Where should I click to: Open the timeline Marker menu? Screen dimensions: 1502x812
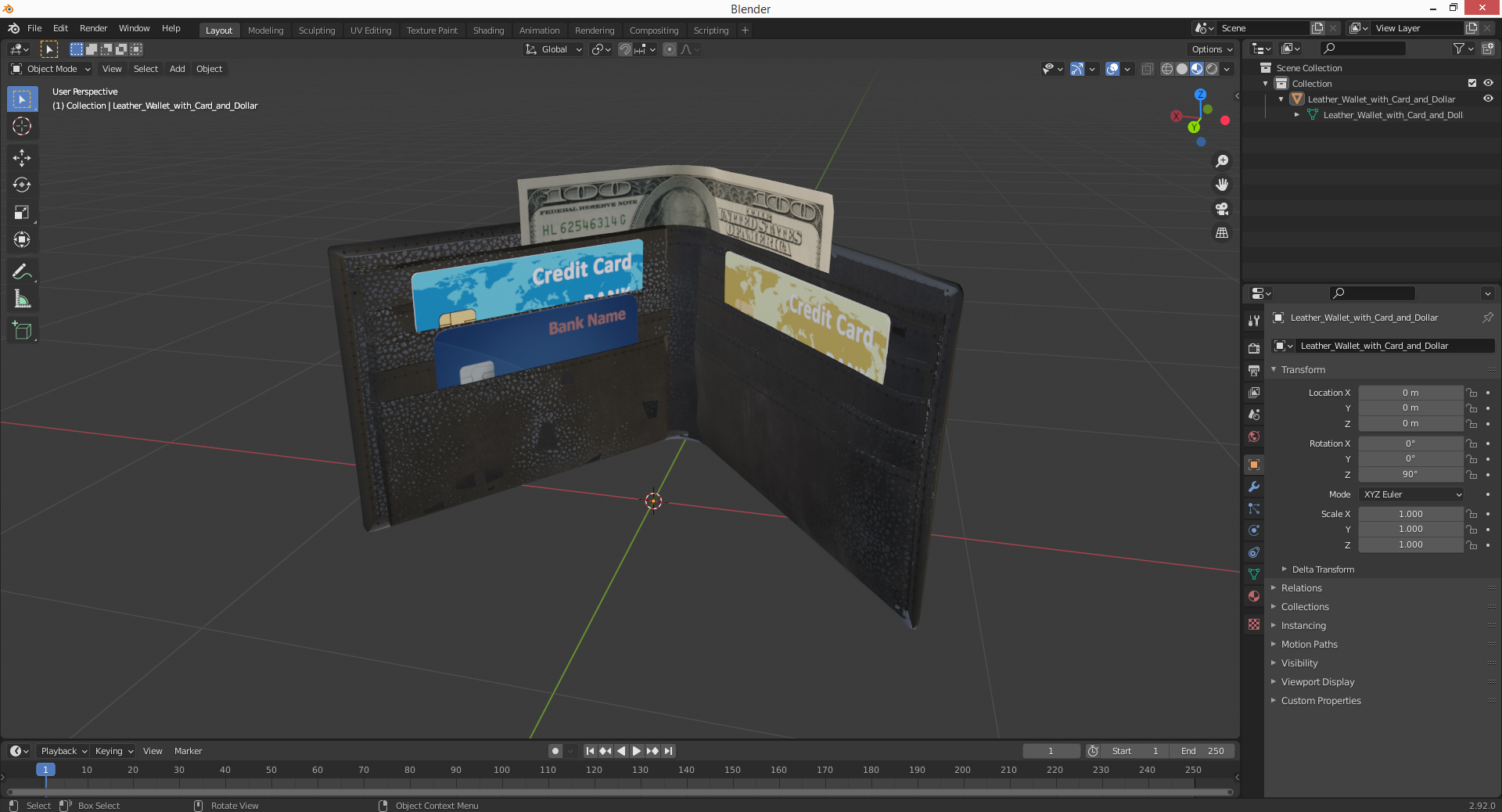tap(188, 751)
